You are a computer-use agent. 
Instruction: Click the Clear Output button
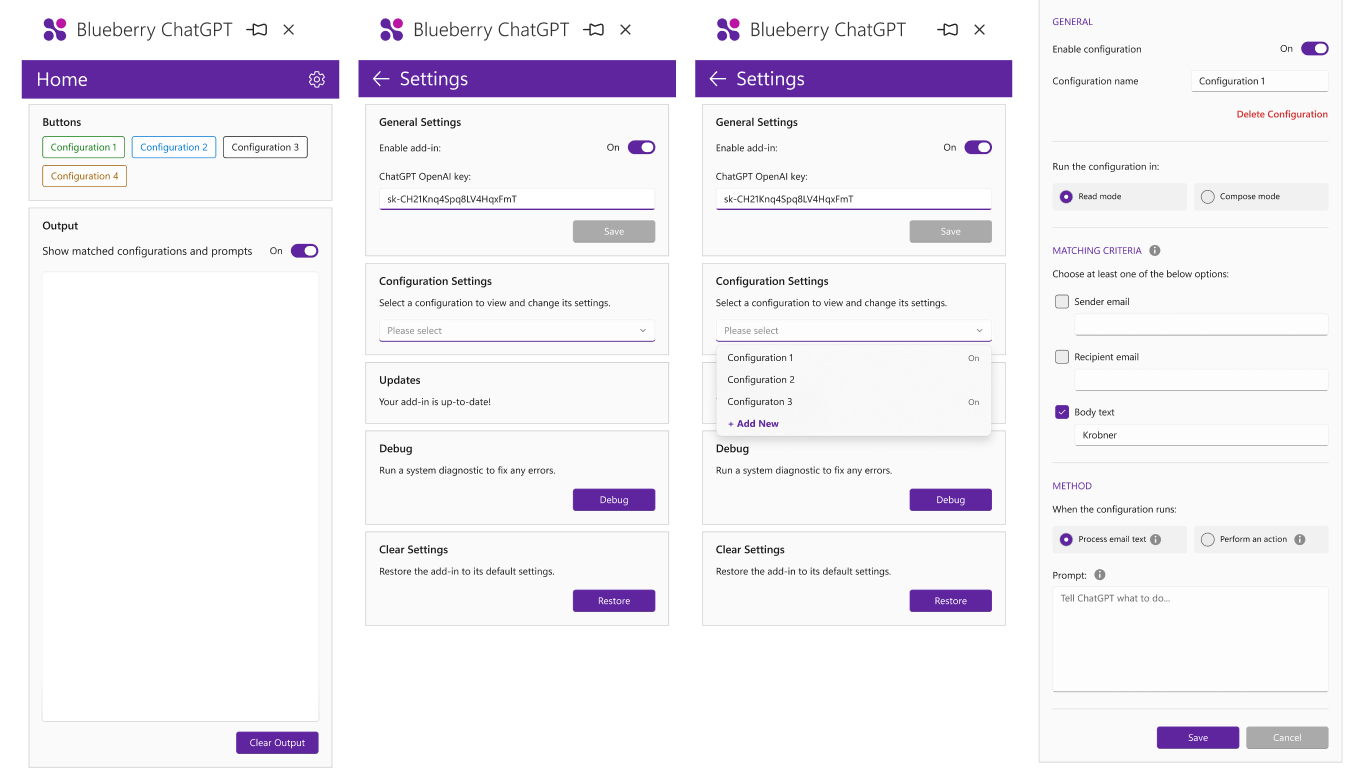(277, 743)
